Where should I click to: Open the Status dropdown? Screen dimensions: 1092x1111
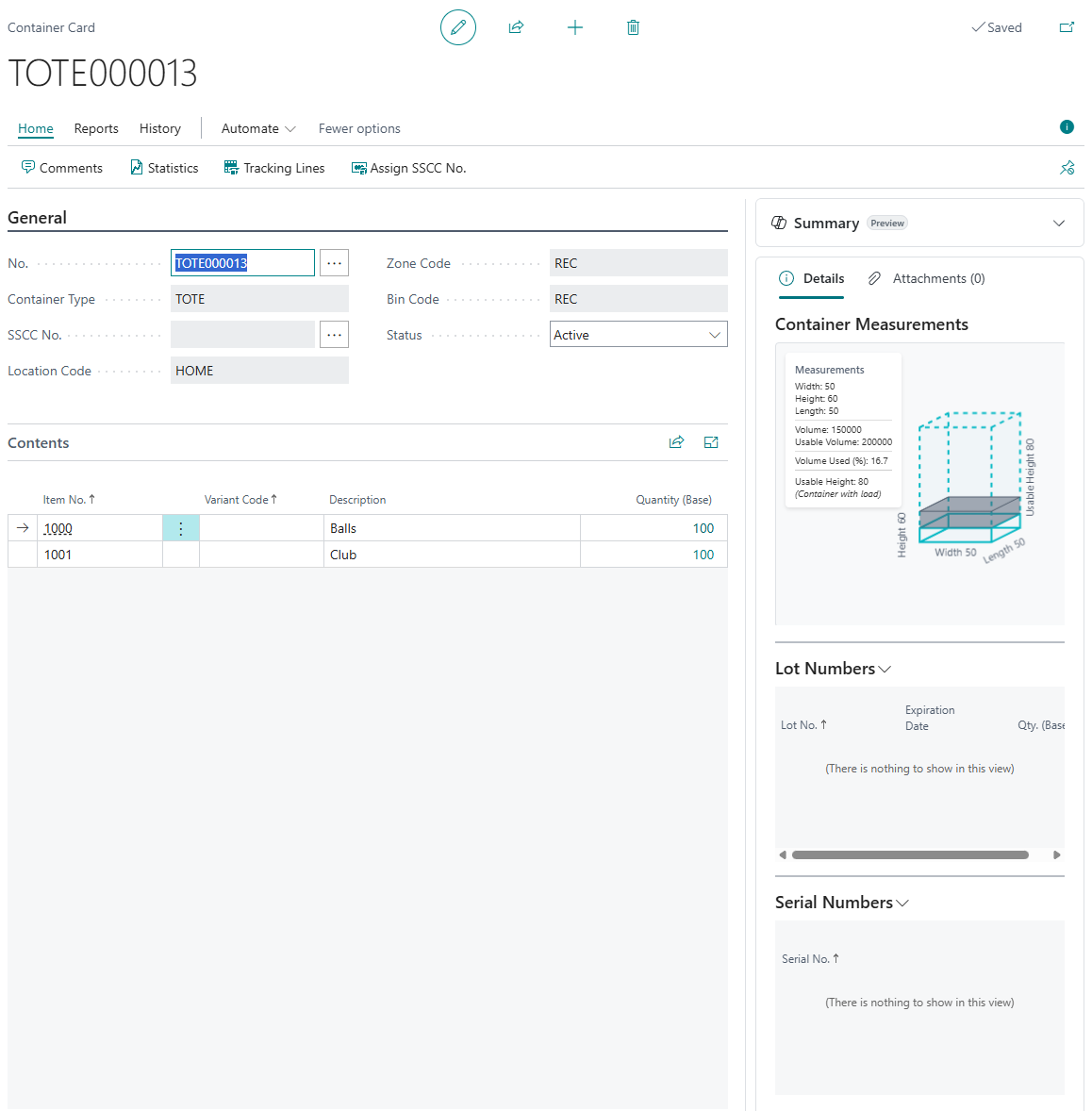pos(638,335)
